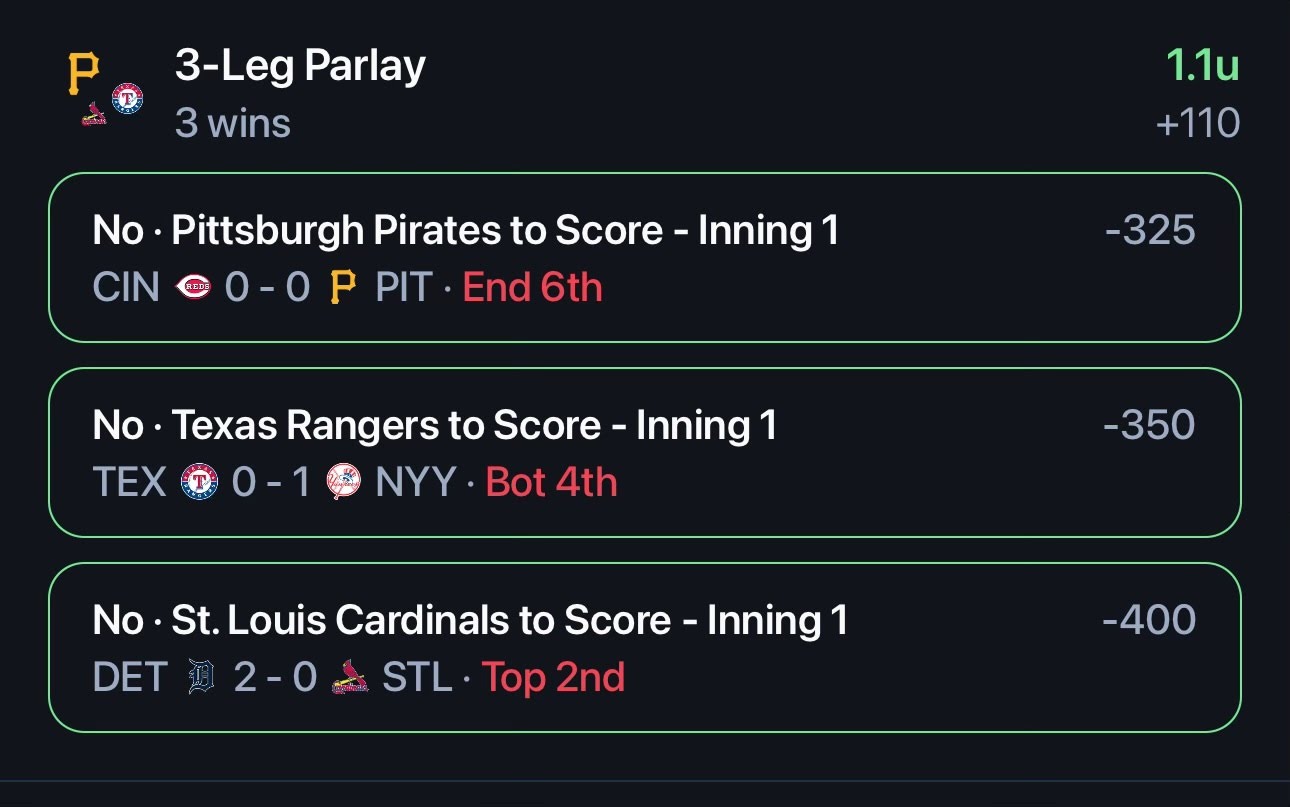1290x807 pixels.
Task: Tap the Yankees logo beside NYY
Action: coord(345,483)
